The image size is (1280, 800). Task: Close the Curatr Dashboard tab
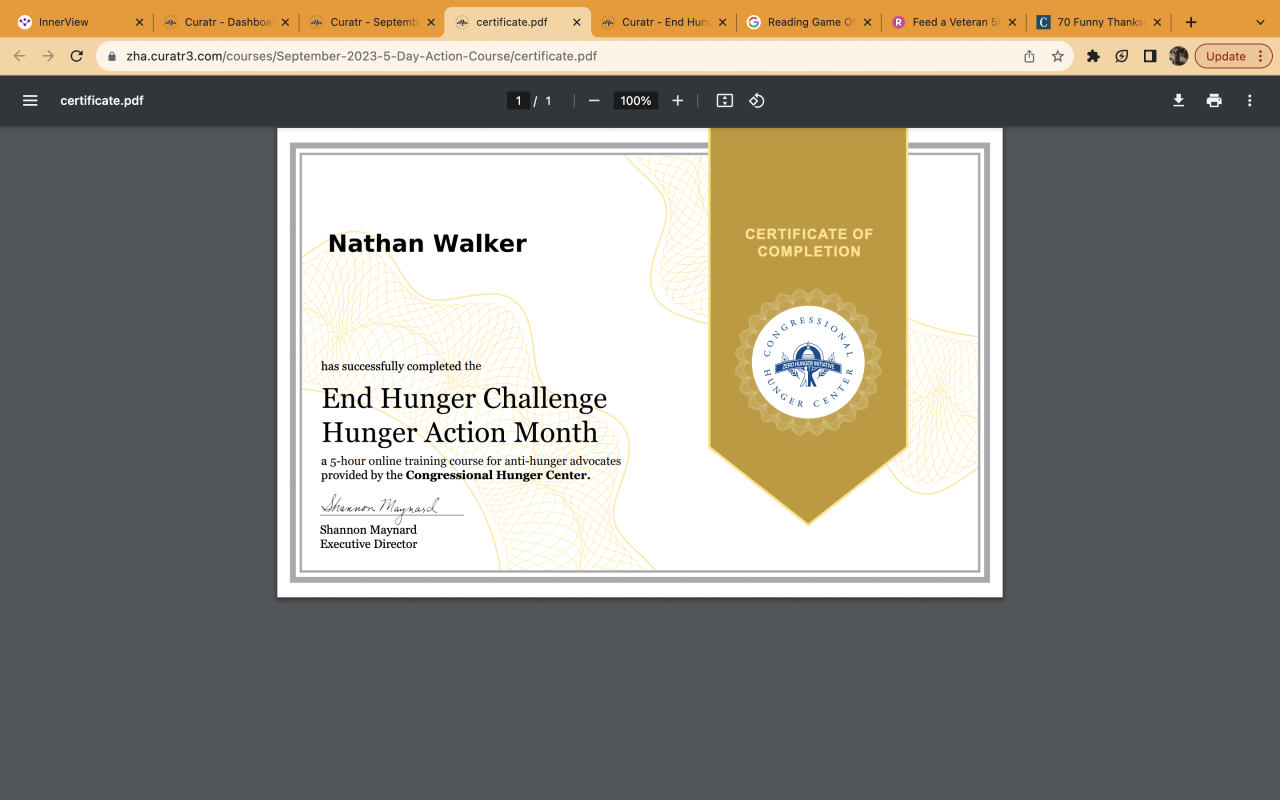285,22
